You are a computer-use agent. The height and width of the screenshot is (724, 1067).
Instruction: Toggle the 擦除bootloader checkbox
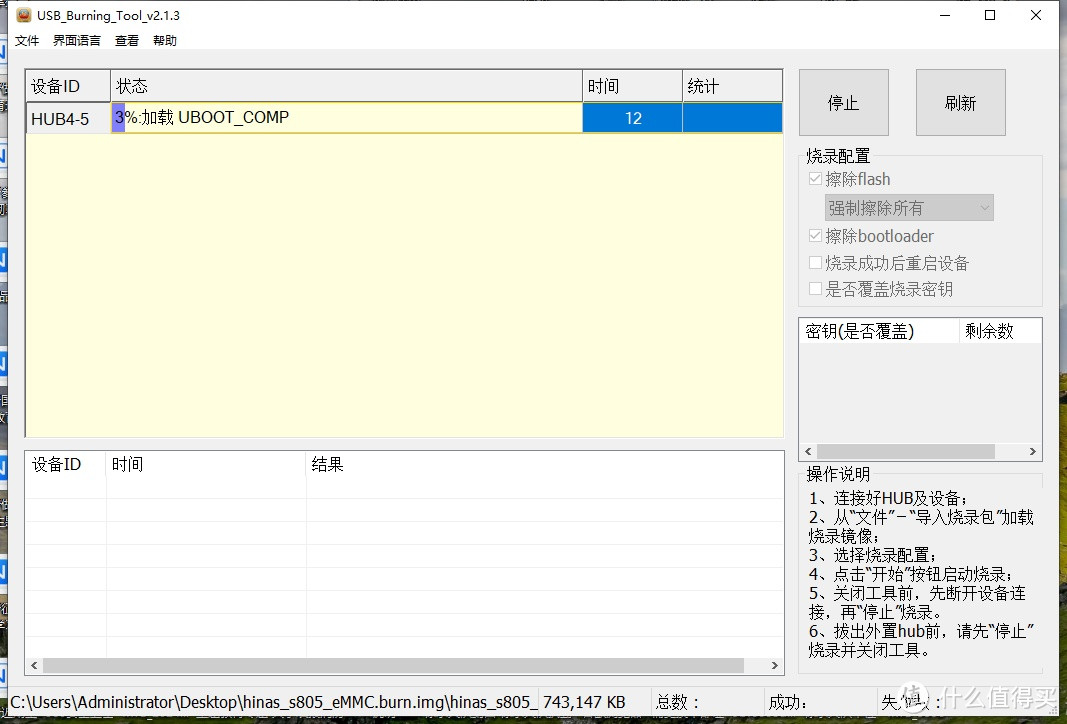[816, 237]
